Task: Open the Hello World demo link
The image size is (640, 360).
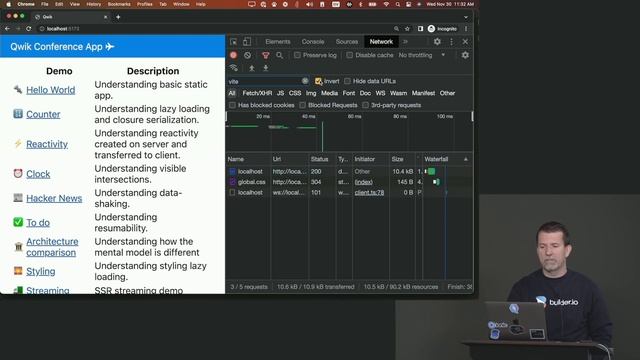Action: coord(51,90)
